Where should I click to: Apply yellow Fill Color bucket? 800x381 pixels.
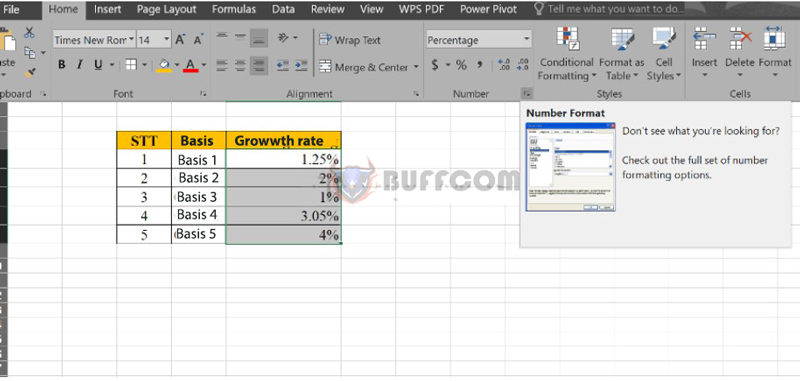point(164,65)
